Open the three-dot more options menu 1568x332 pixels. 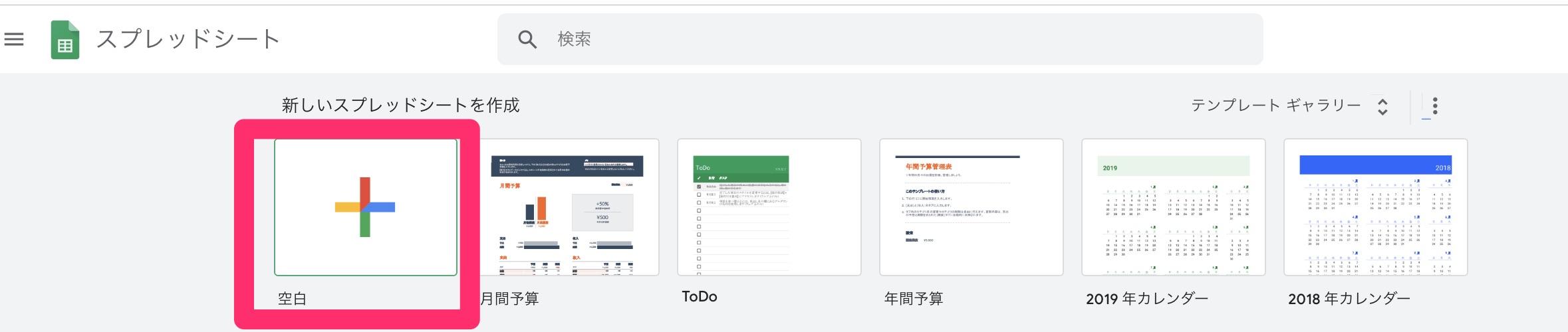pos(1435,106)
